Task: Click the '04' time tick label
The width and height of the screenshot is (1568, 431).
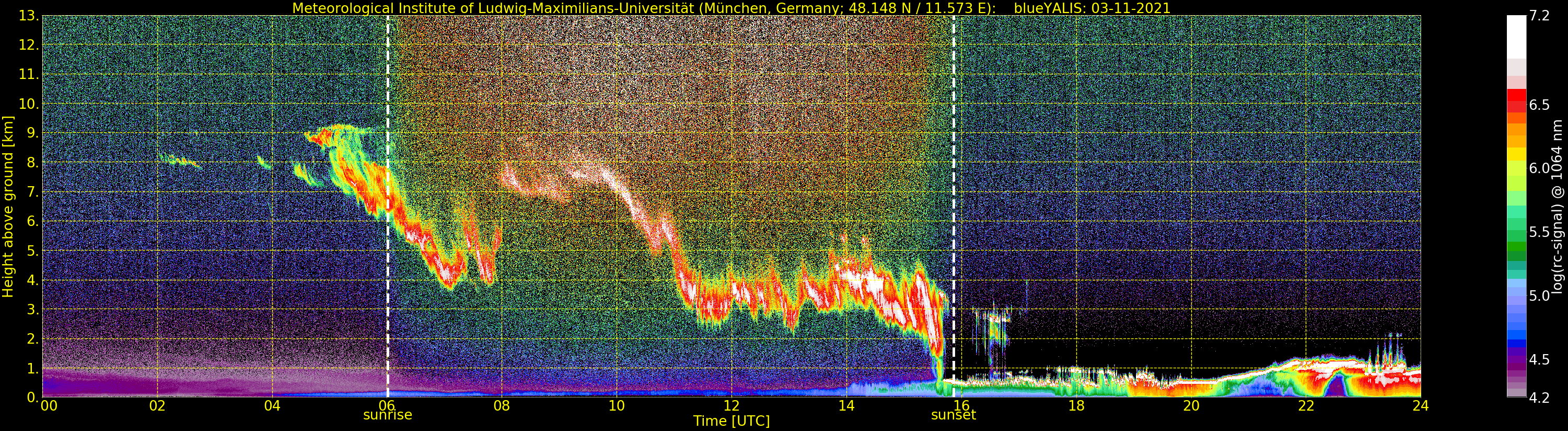Action: point(272,405)
